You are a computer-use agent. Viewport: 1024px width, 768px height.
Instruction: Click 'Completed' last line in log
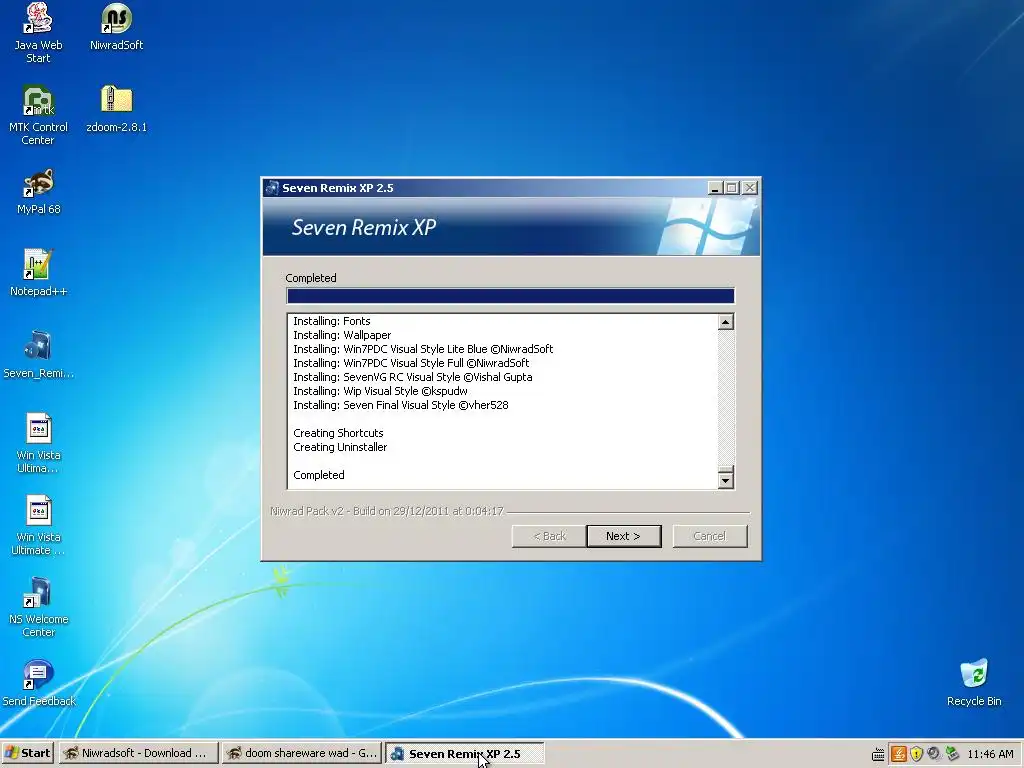319,475
